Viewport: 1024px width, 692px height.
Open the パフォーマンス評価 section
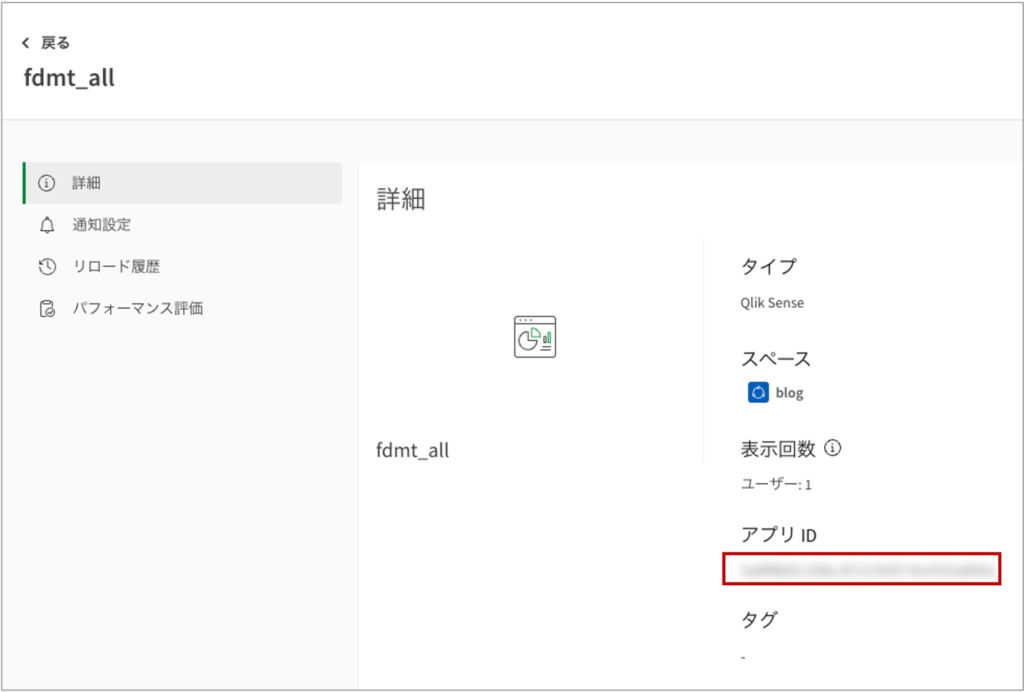click(137, 309)
